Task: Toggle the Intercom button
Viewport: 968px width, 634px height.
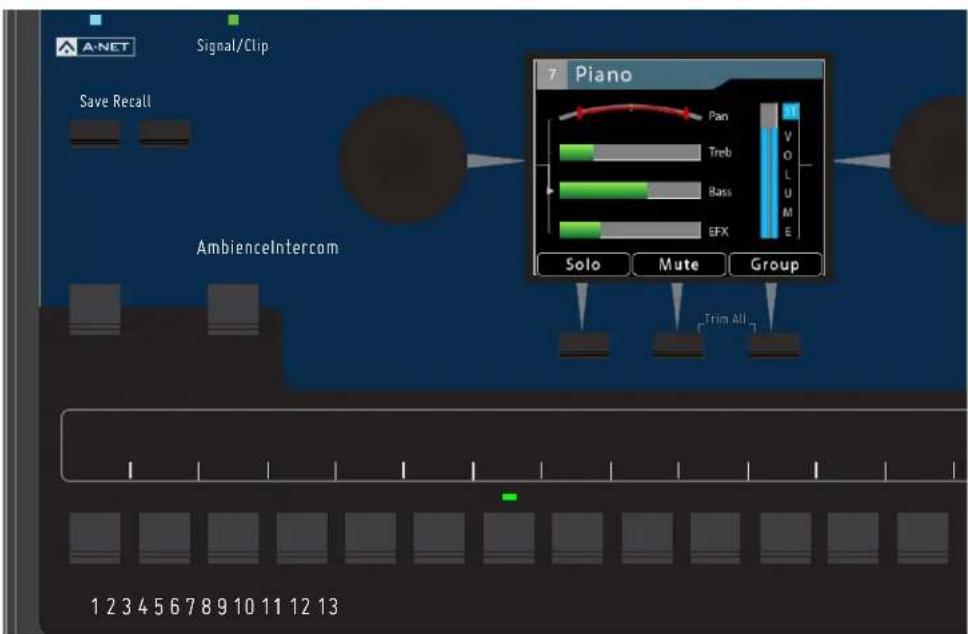Action: [233, 309]
